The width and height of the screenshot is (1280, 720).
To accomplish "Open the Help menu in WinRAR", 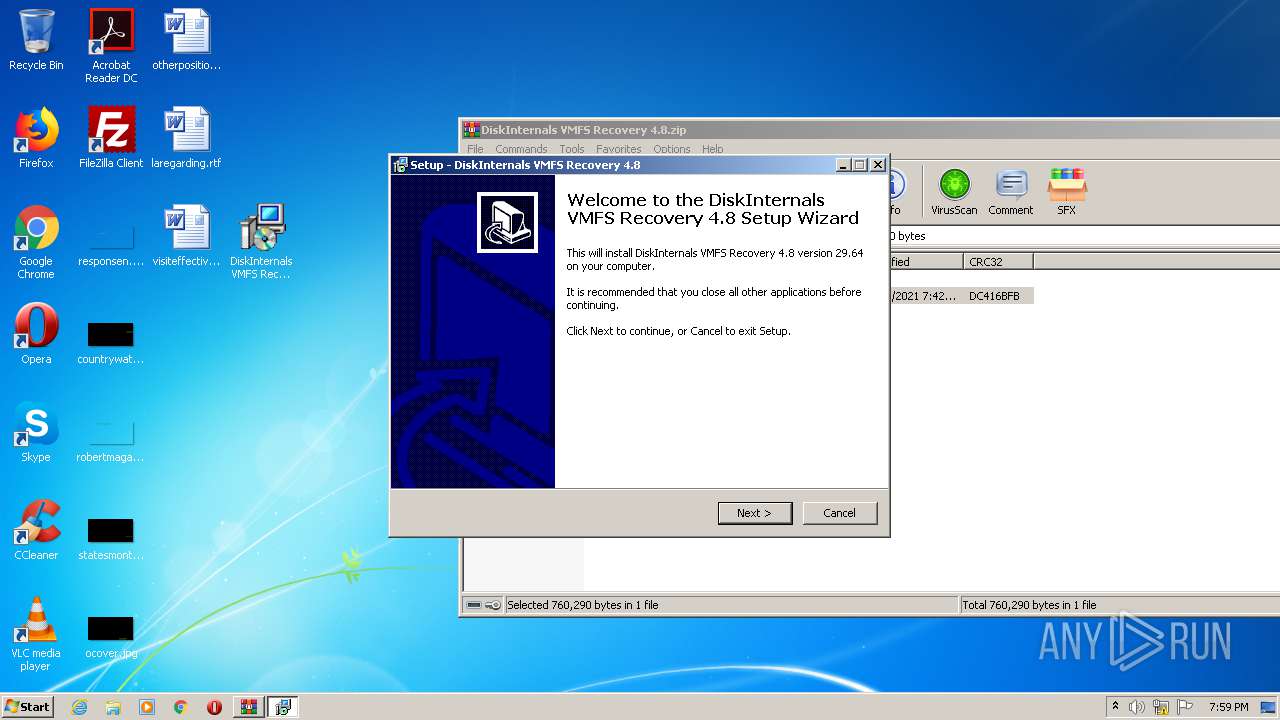I will [x=712, y=149].
